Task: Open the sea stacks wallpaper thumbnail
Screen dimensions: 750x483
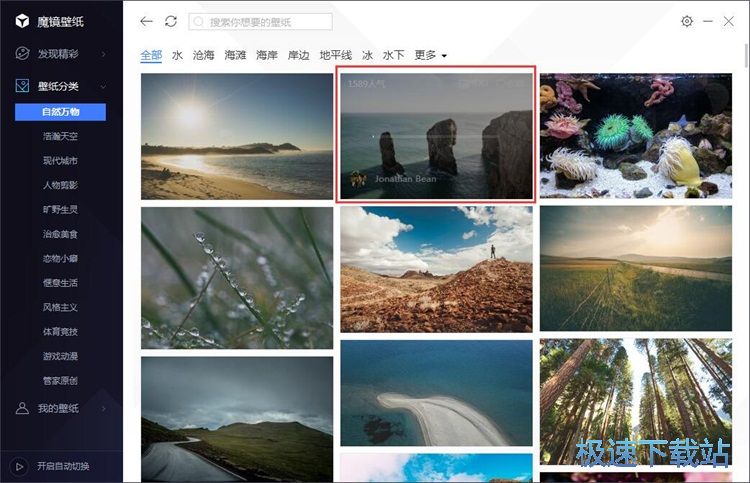Action: click(436, 136)
